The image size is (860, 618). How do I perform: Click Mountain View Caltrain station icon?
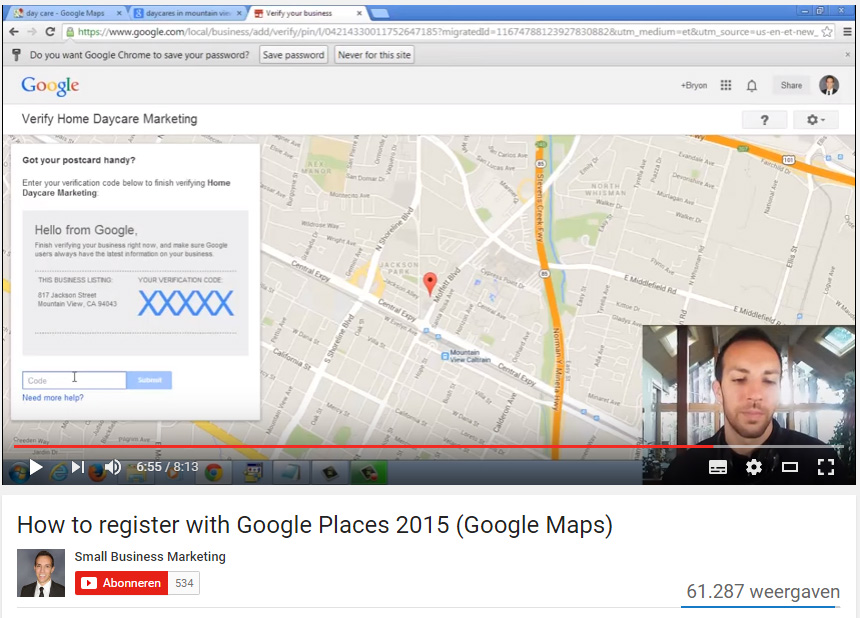click(x=445, y=356)
